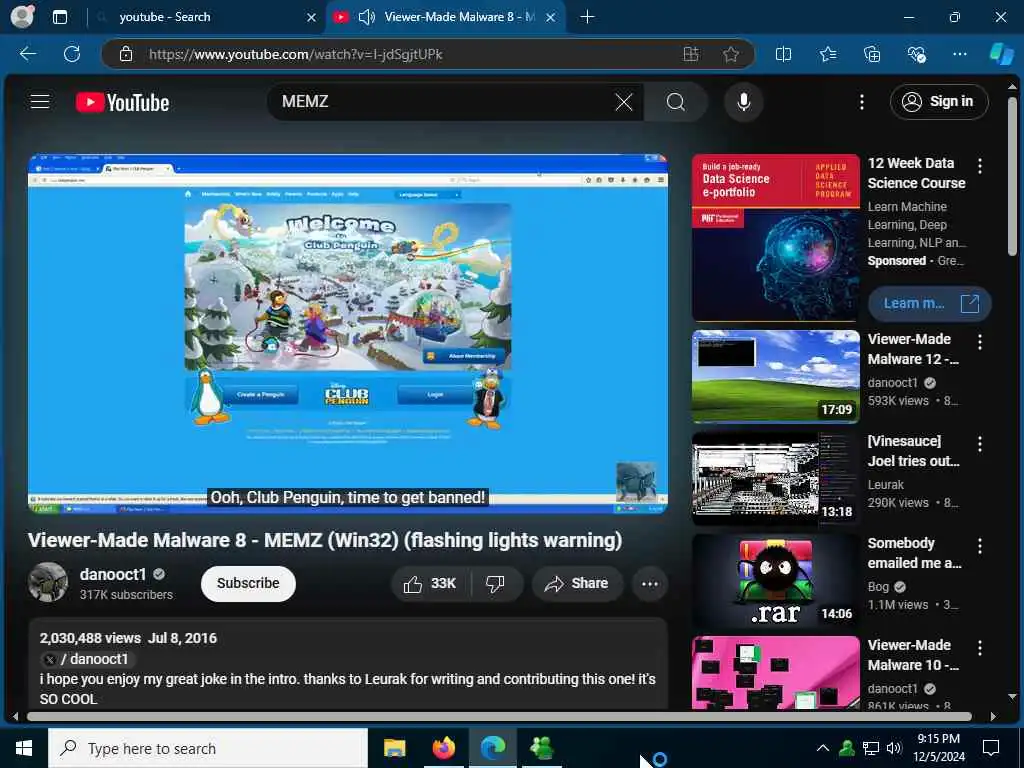Go back to previous page
Image resolution: width=1024 pixels, height=768 pixels.
(x=28, y=54)
